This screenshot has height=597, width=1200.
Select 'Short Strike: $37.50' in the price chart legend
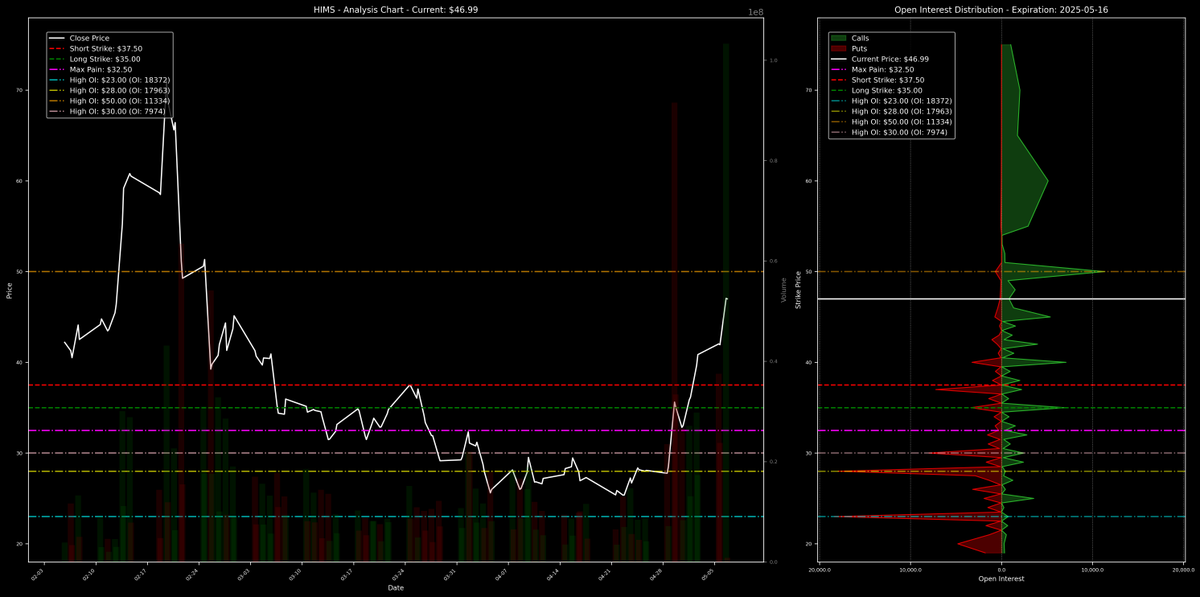[105, 48]
